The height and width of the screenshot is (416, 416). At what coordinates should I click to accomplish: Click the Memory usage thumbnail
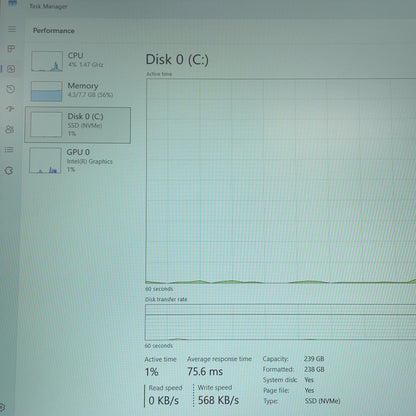46,91
